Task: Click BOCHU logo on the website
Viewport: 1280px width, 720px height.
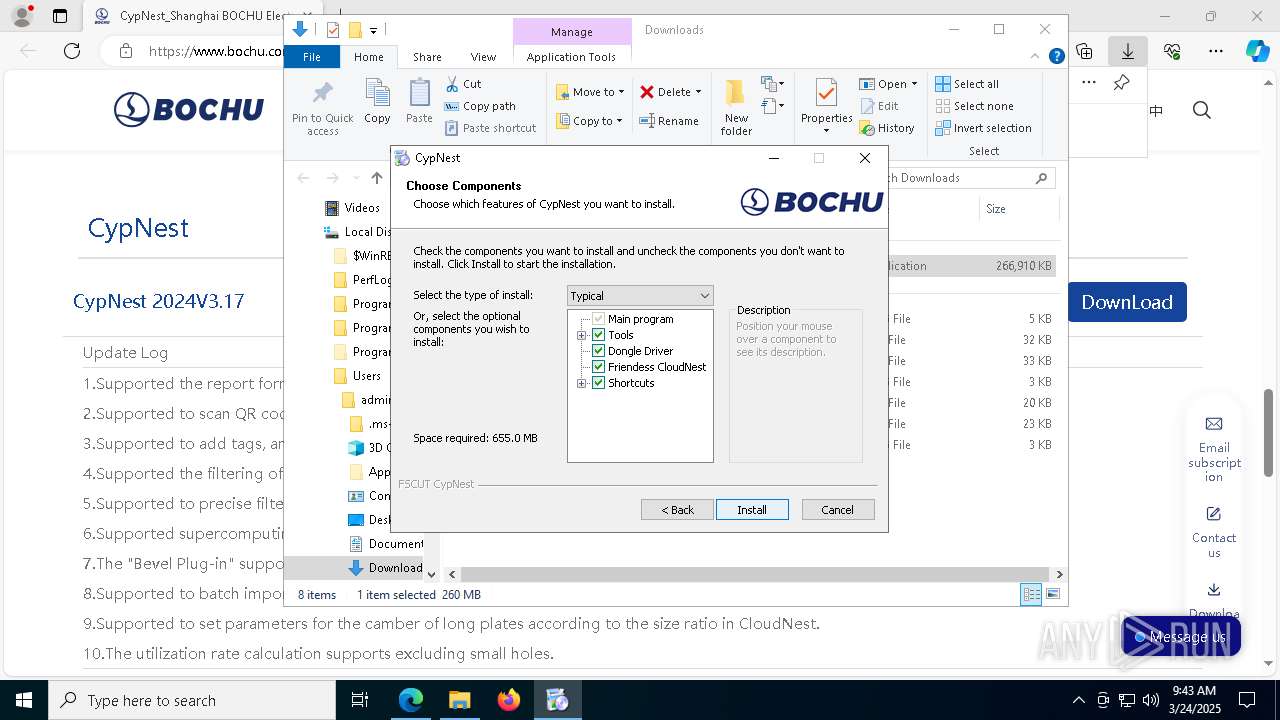Action: click(189, 110)
